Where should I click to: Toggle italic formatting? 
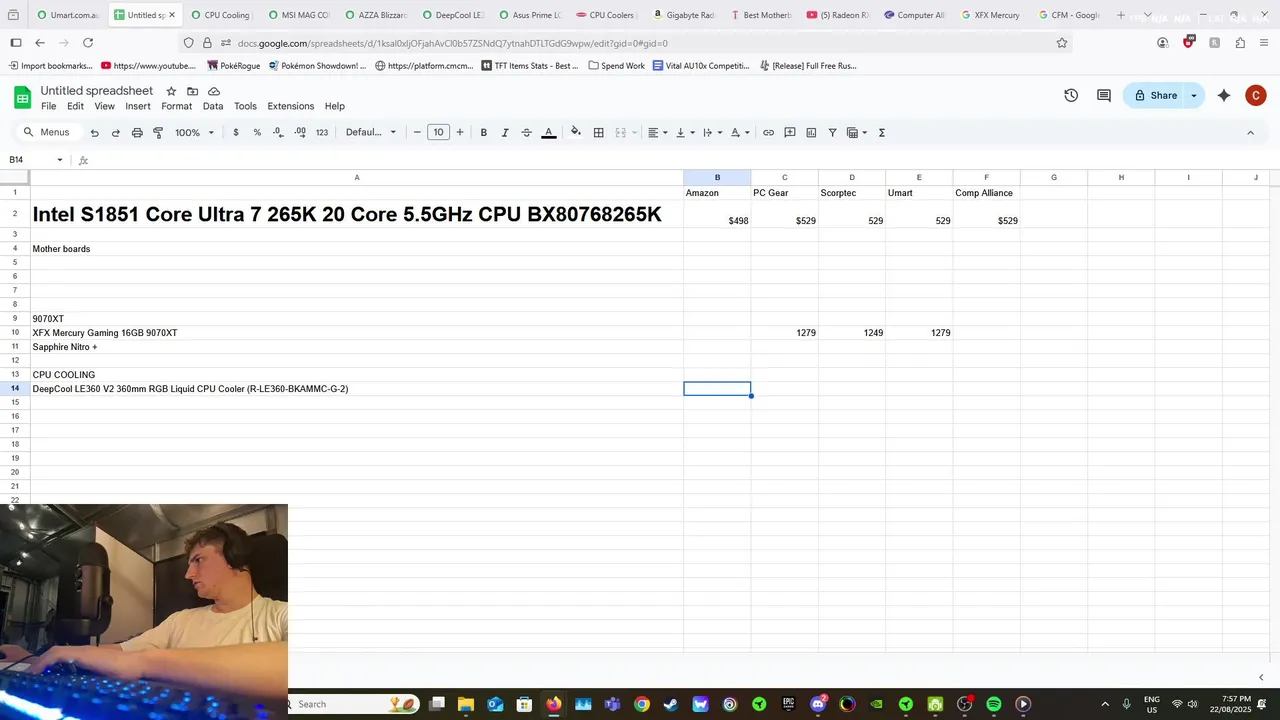[x=505, y=133]
